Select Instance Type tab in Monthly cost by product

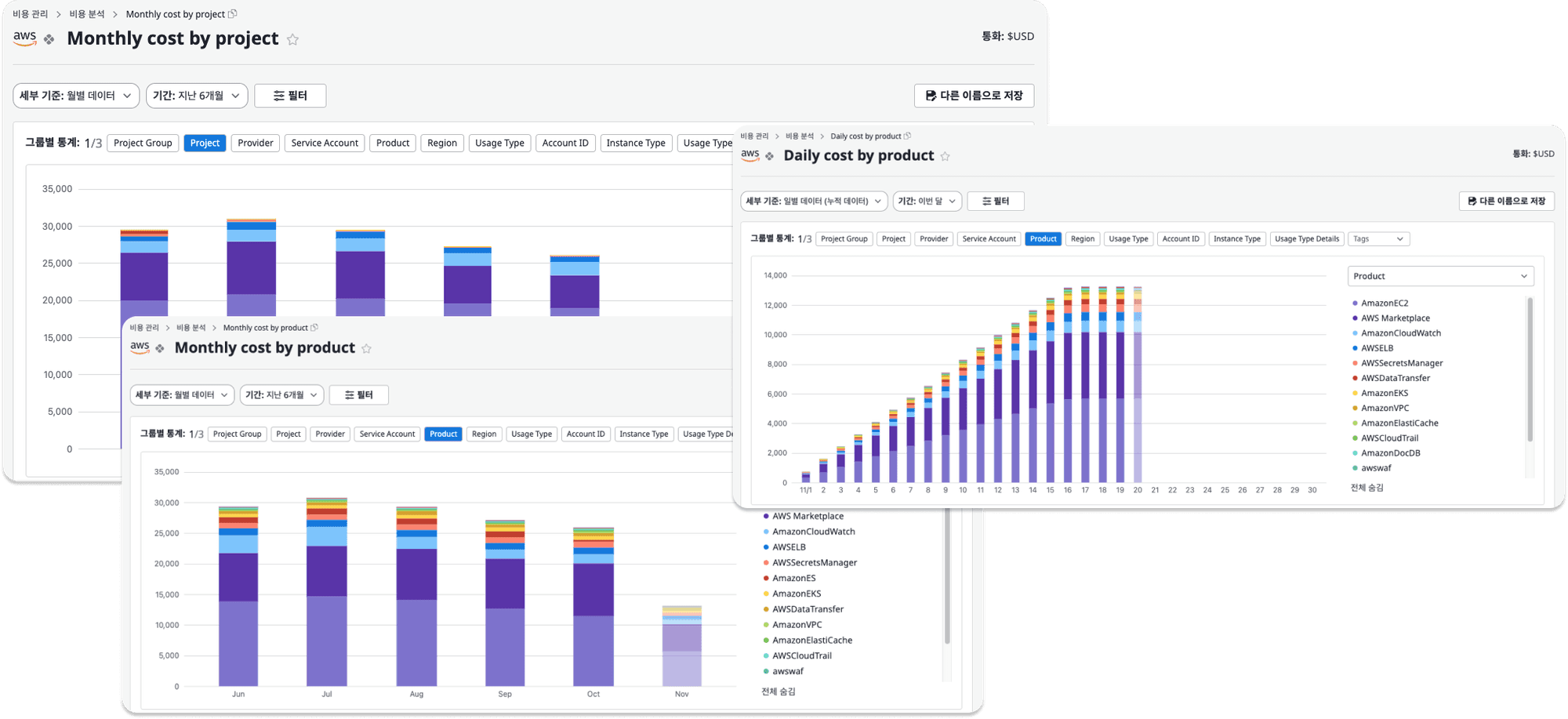644,434
